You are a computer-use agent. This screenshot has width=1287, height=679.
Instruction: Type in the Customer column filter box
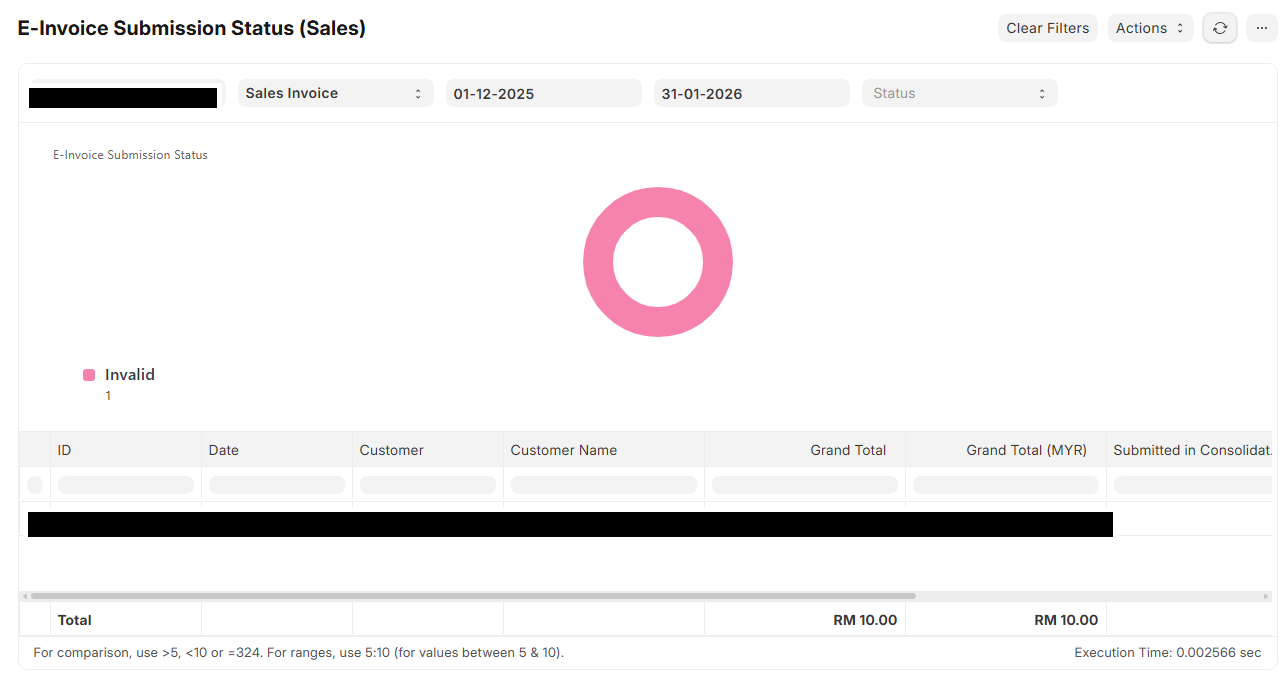click(x=427, y=485)
